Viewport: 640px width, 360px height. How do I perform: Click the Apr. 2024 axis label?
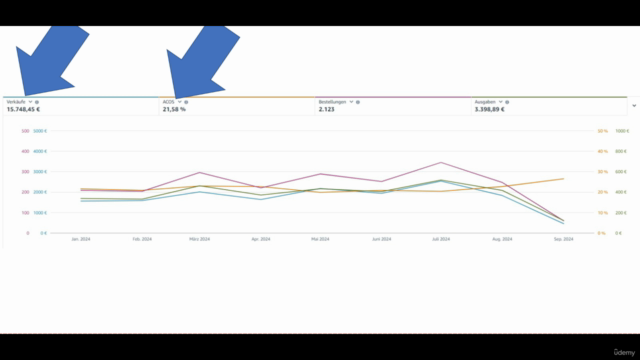(x=261, y=239)
